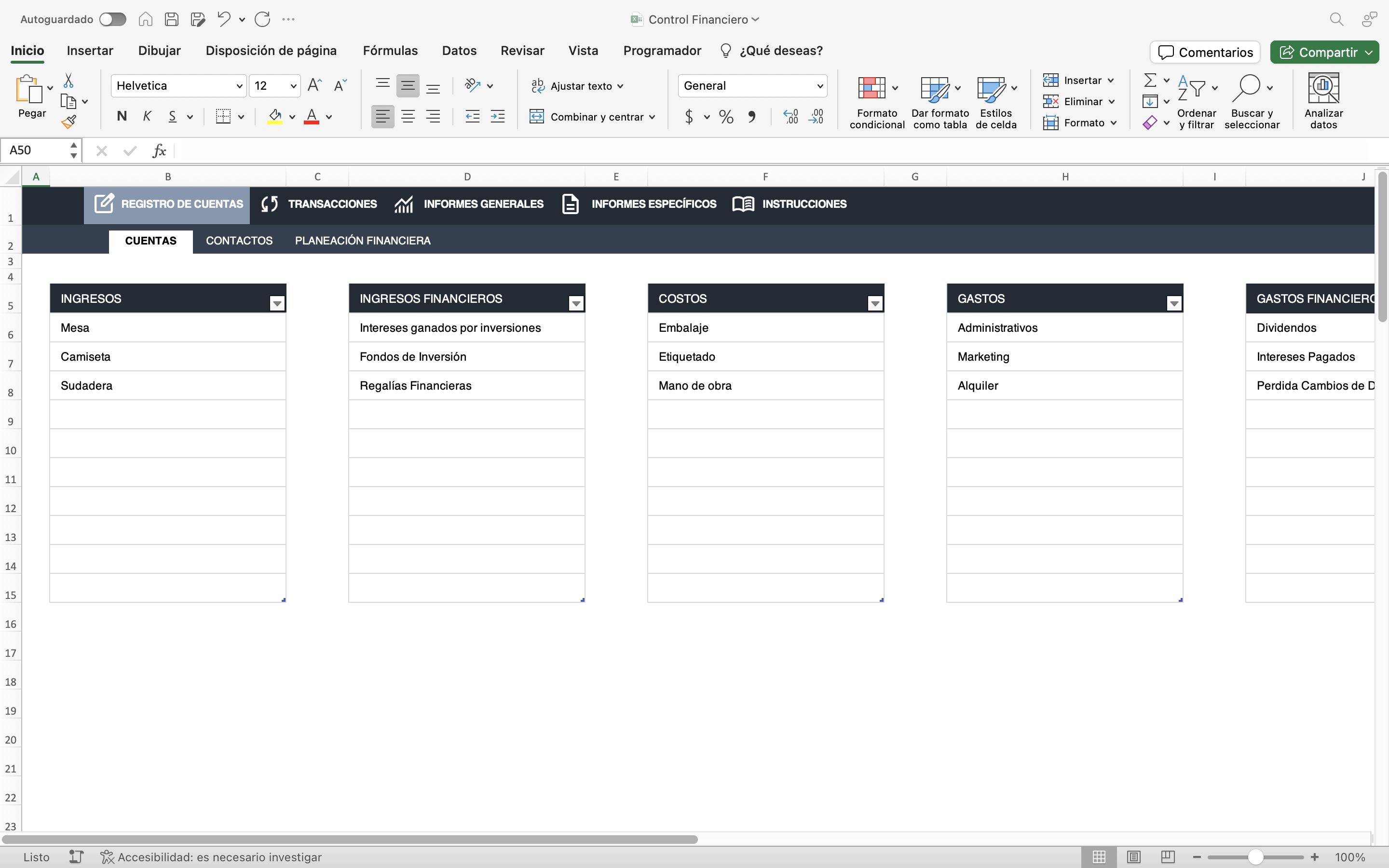Click the Redo circular arrow icon
Image resolution: width=1389 pixels, height=868 pixels.
[x=262, y=19]
